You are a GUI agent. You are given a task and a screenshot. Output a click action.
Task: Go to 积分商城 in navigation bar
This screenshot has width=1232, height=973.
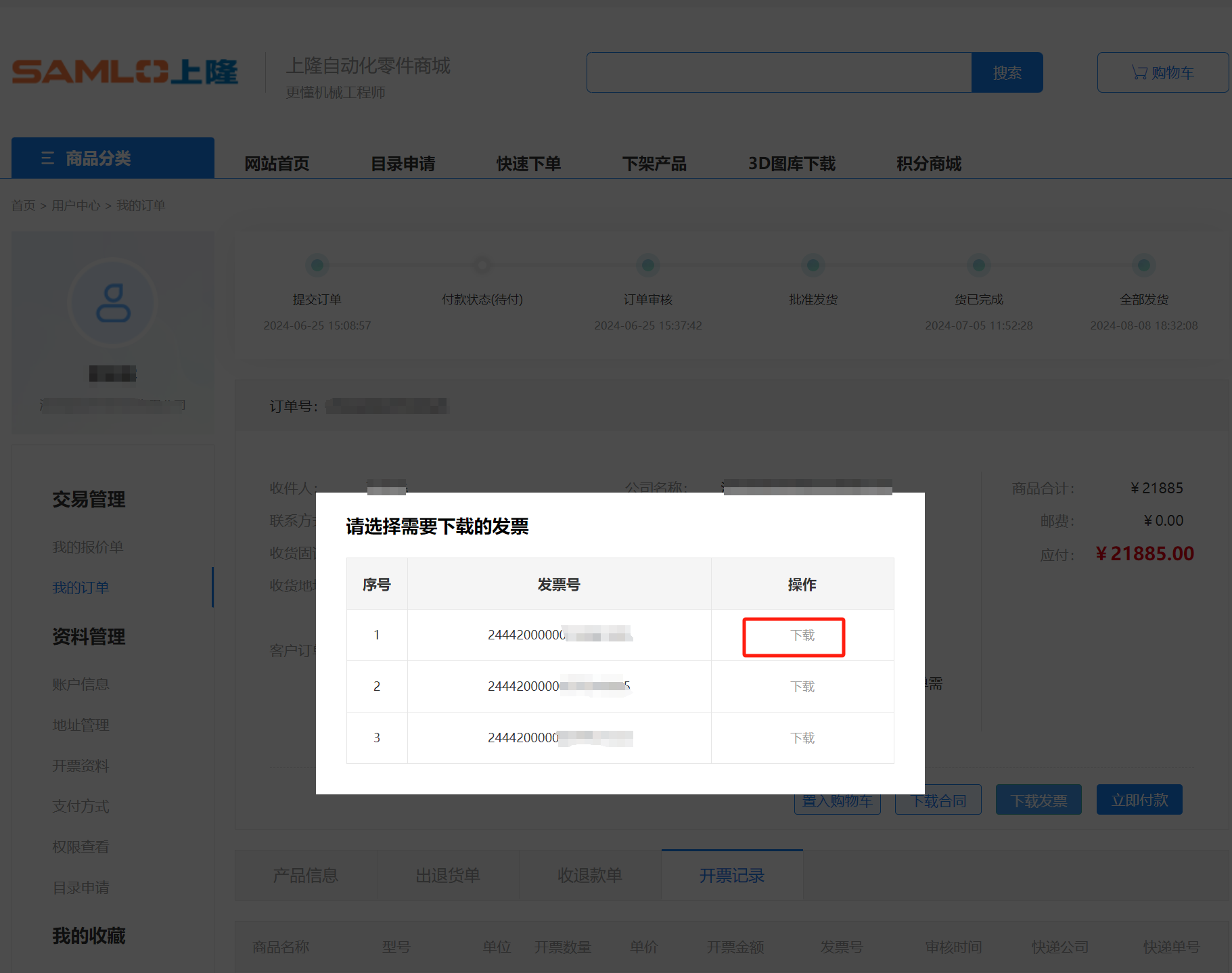click(x=928, y=164)
